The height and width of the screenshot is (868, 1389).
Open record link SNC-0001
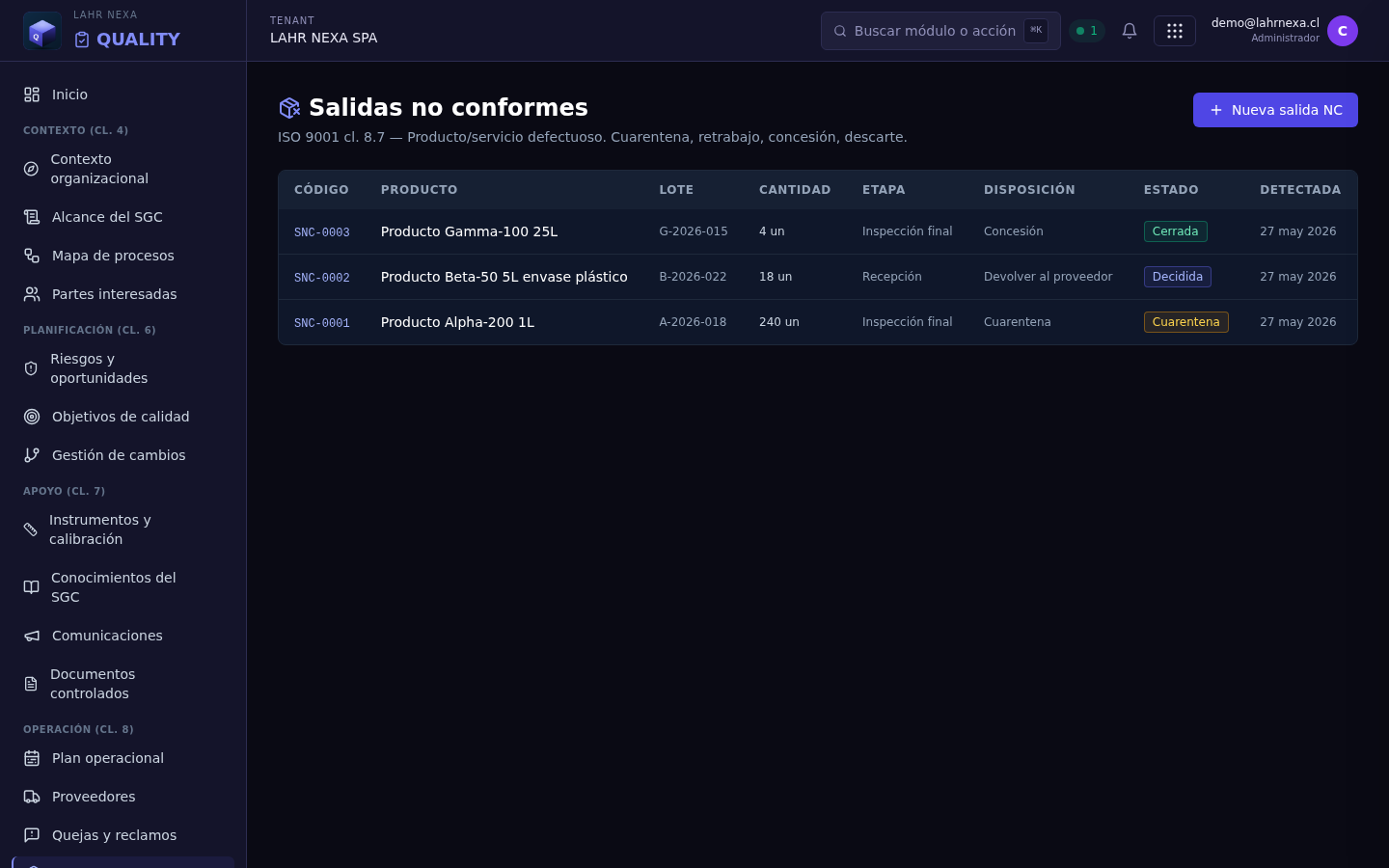point(322,323)
